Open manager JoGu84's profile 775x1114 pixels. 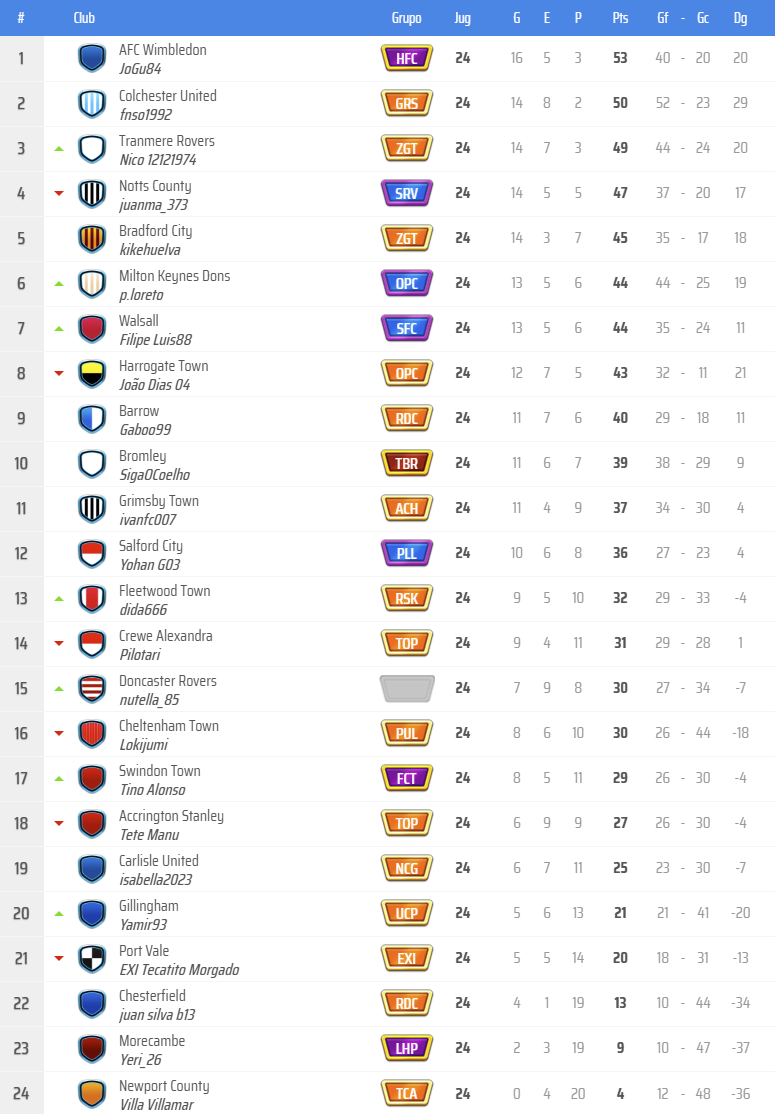point(140,69)
